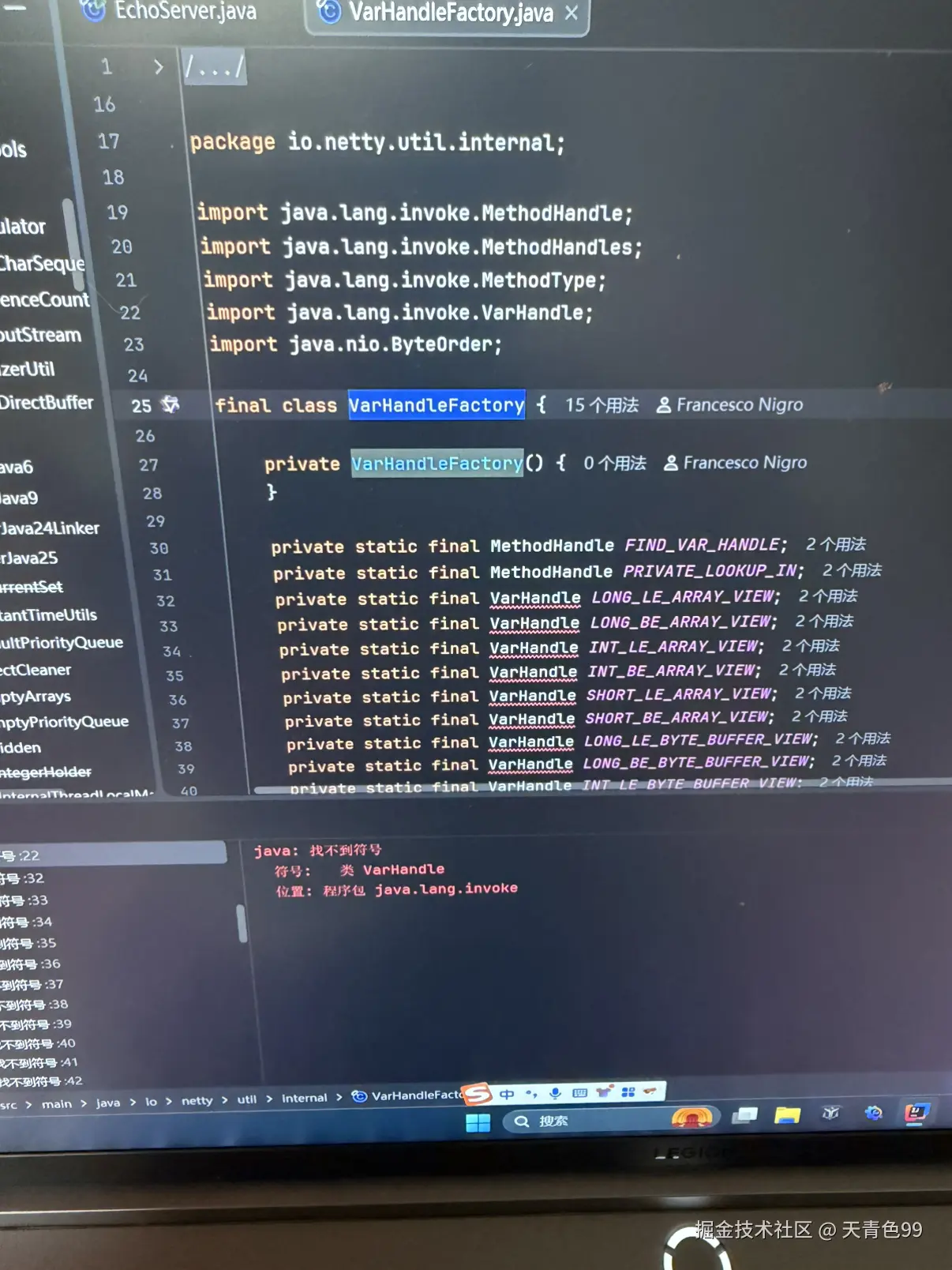Launch File Explorer from the taskbar
This screenshot has height=1270, width=952.
tap(787, 1114)
